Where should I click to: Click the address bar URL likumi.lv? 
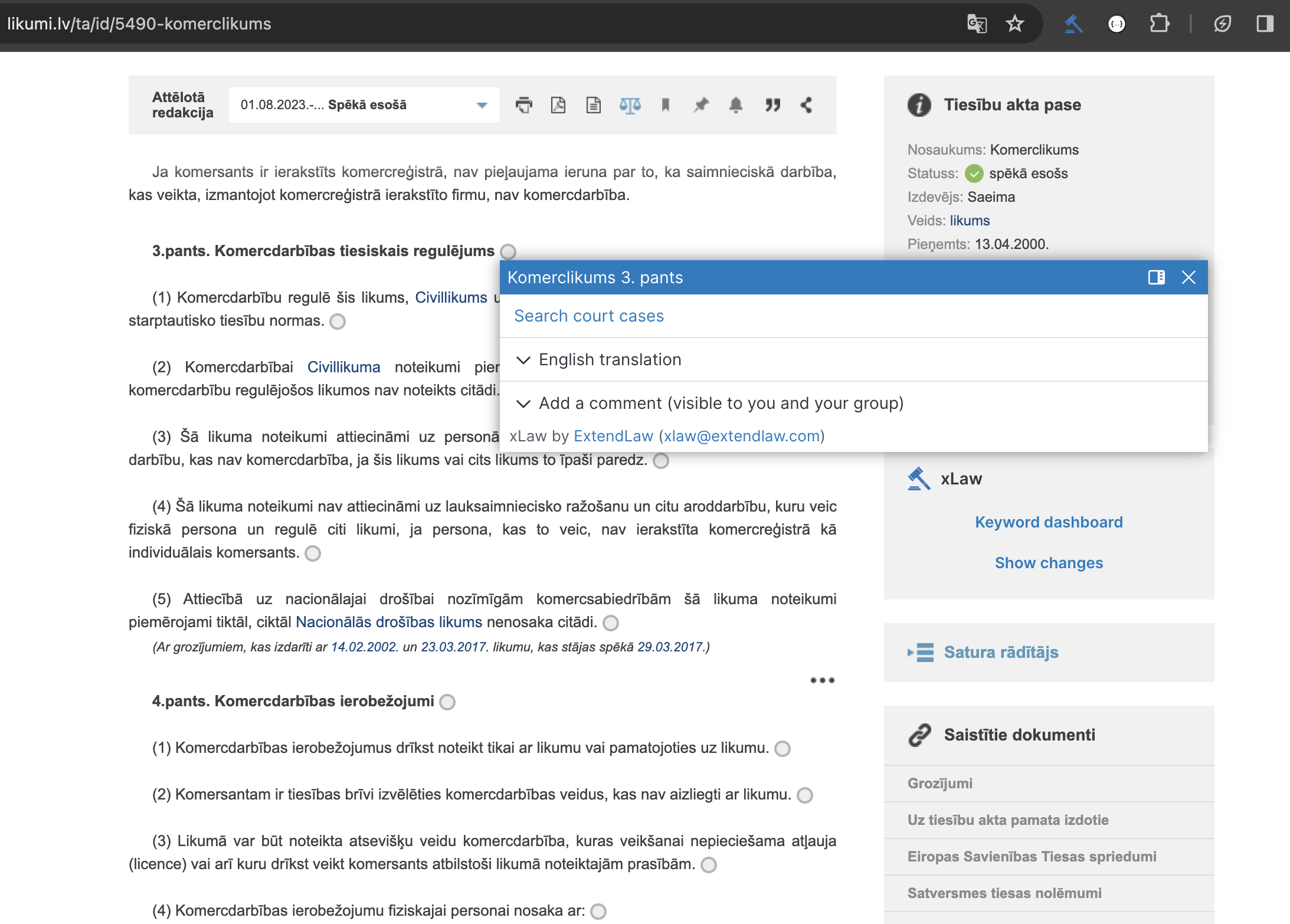(x=139, y=24)
